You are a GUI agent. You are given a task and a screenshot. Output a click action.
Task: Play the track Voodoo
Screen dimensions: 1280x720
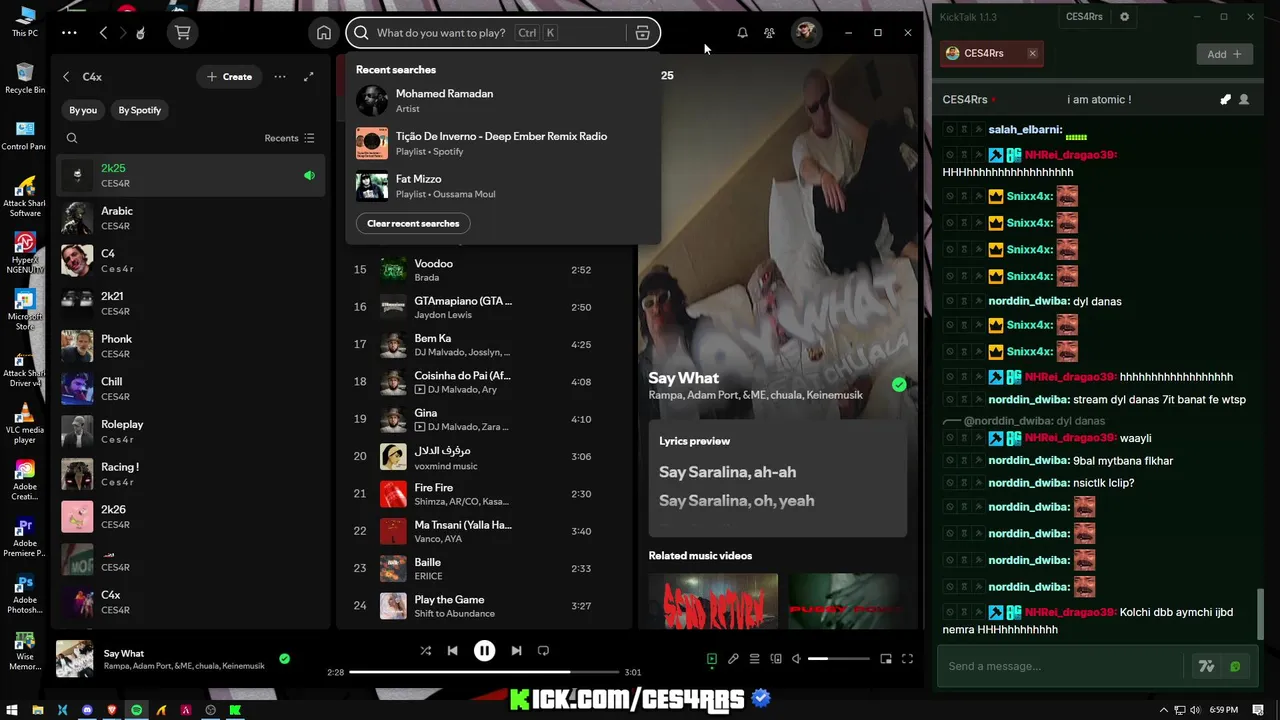[485, 270]
